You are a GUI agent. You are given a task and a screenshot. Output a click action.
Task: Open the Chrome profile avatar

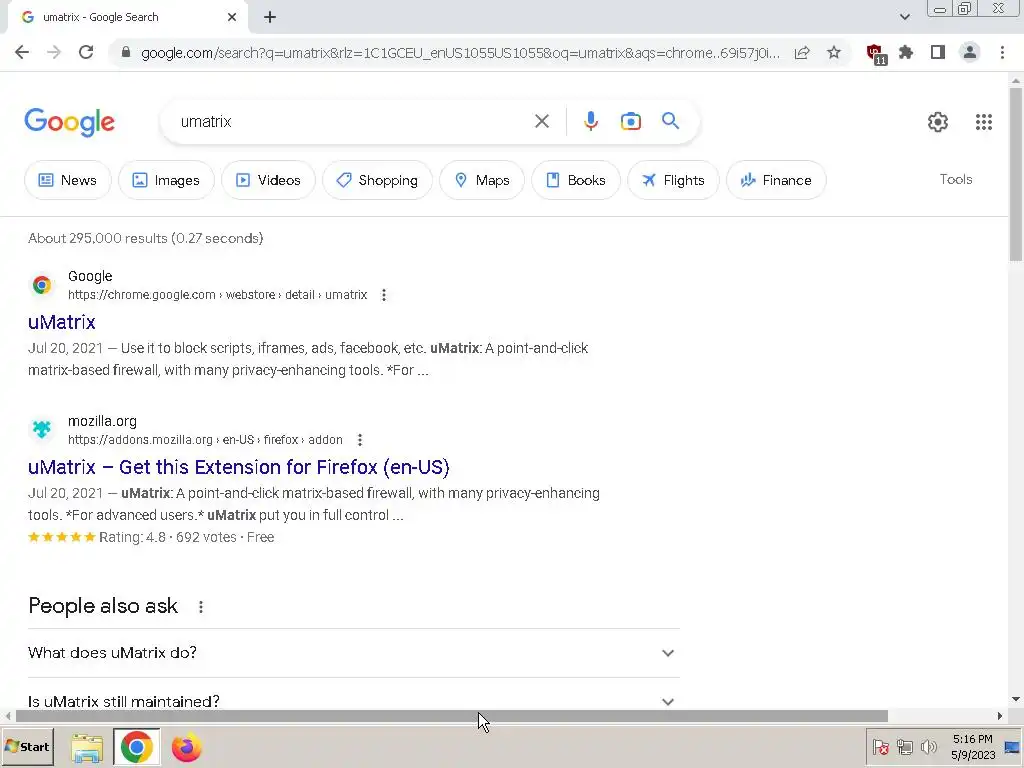[970, 52]
